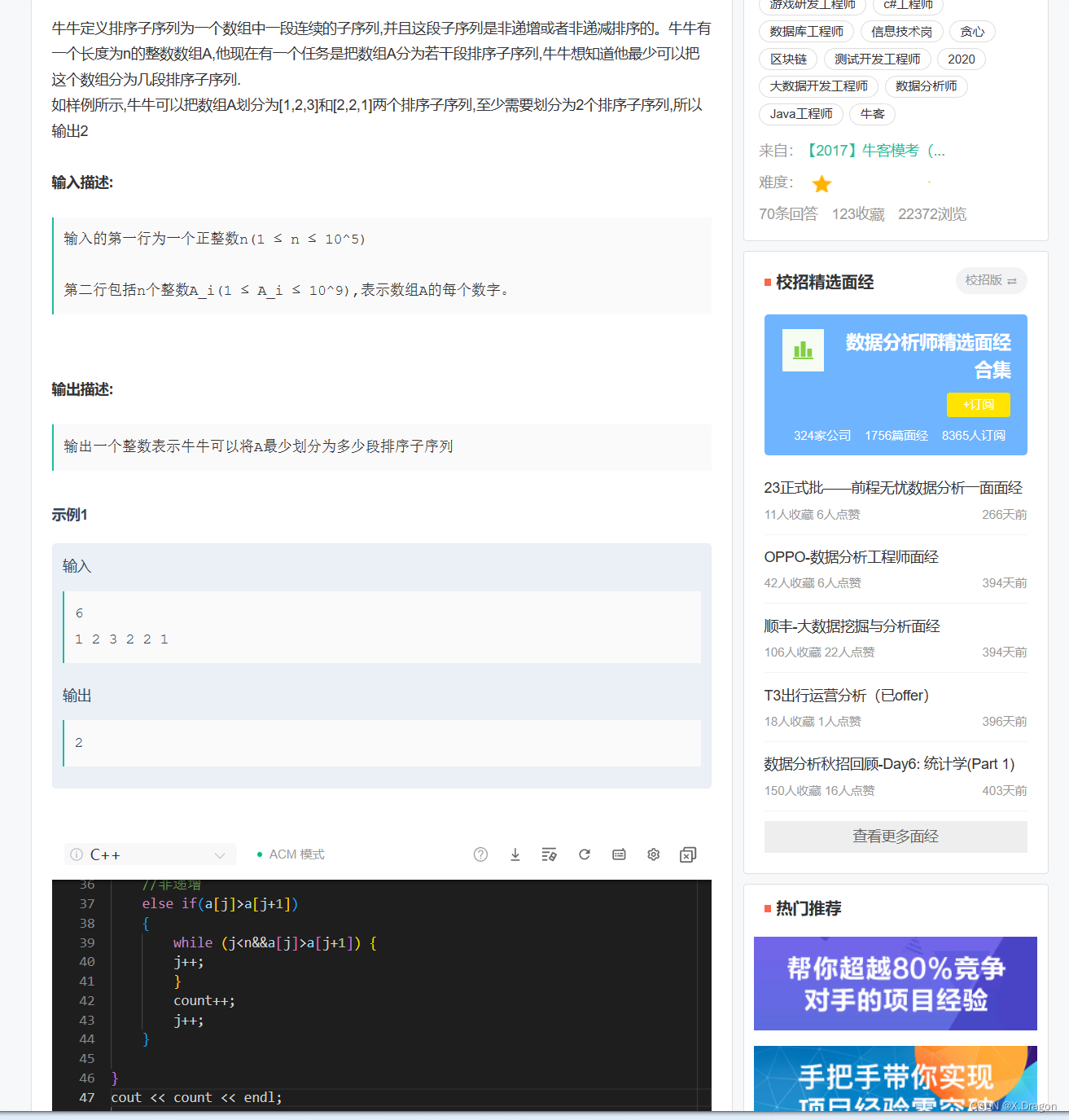Screen dimensions: 1069x1120
Task: Reset code with the refresh icon
Action: (x=585, y=854)
